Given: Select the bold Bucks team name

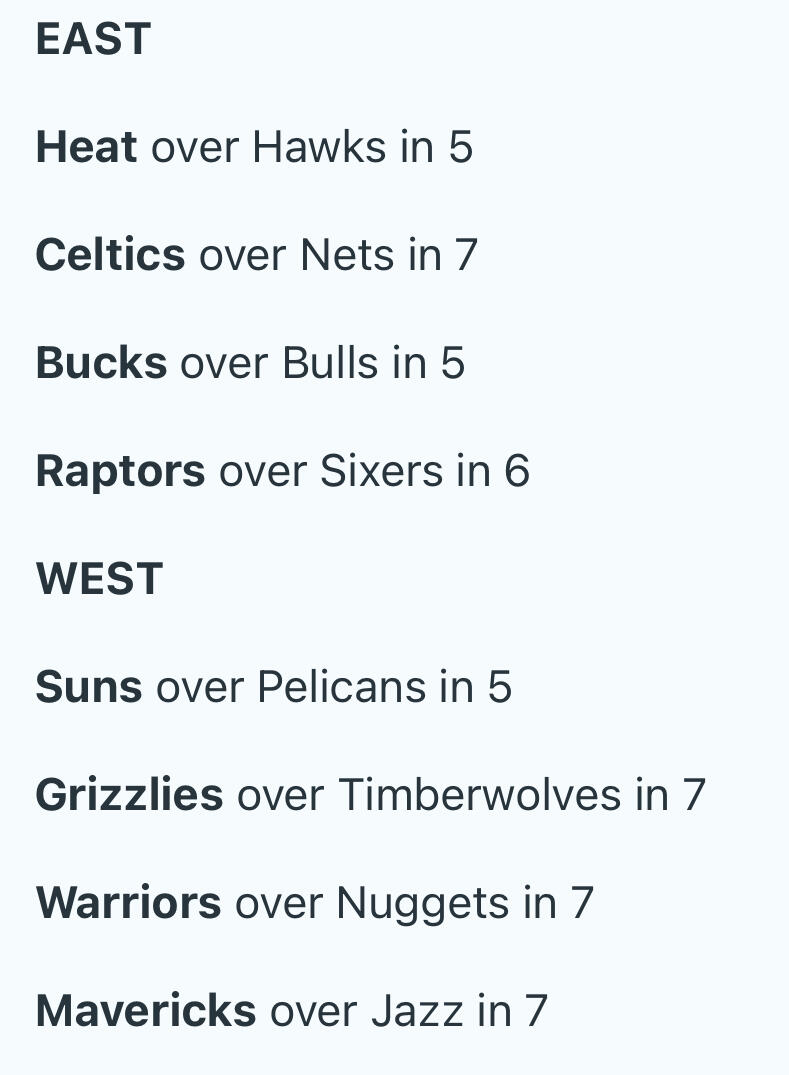Looking at the screenshot, I should 101,363.
